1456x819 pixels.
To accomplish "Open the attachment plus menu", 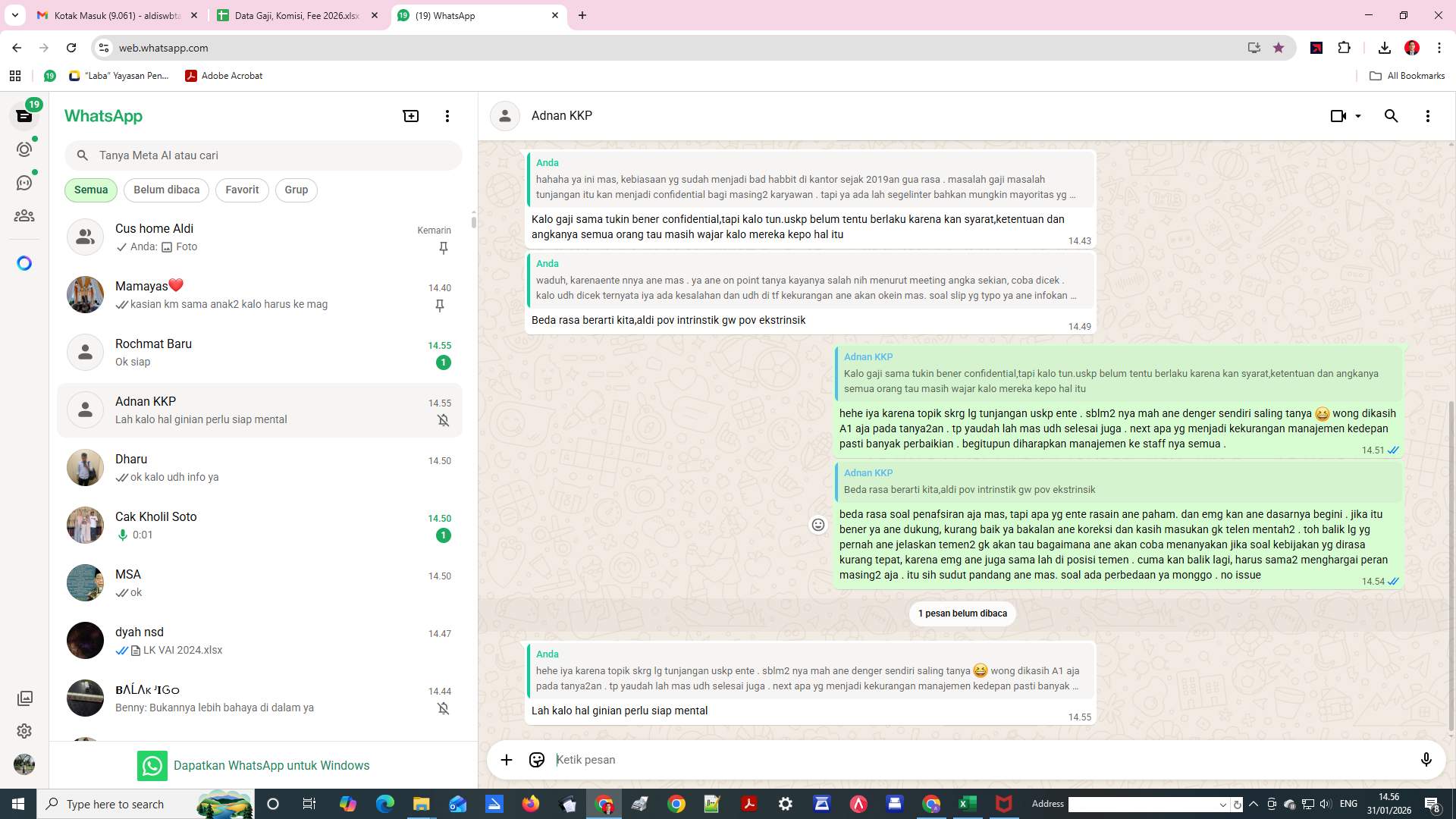I will click(x=507, y=759).
